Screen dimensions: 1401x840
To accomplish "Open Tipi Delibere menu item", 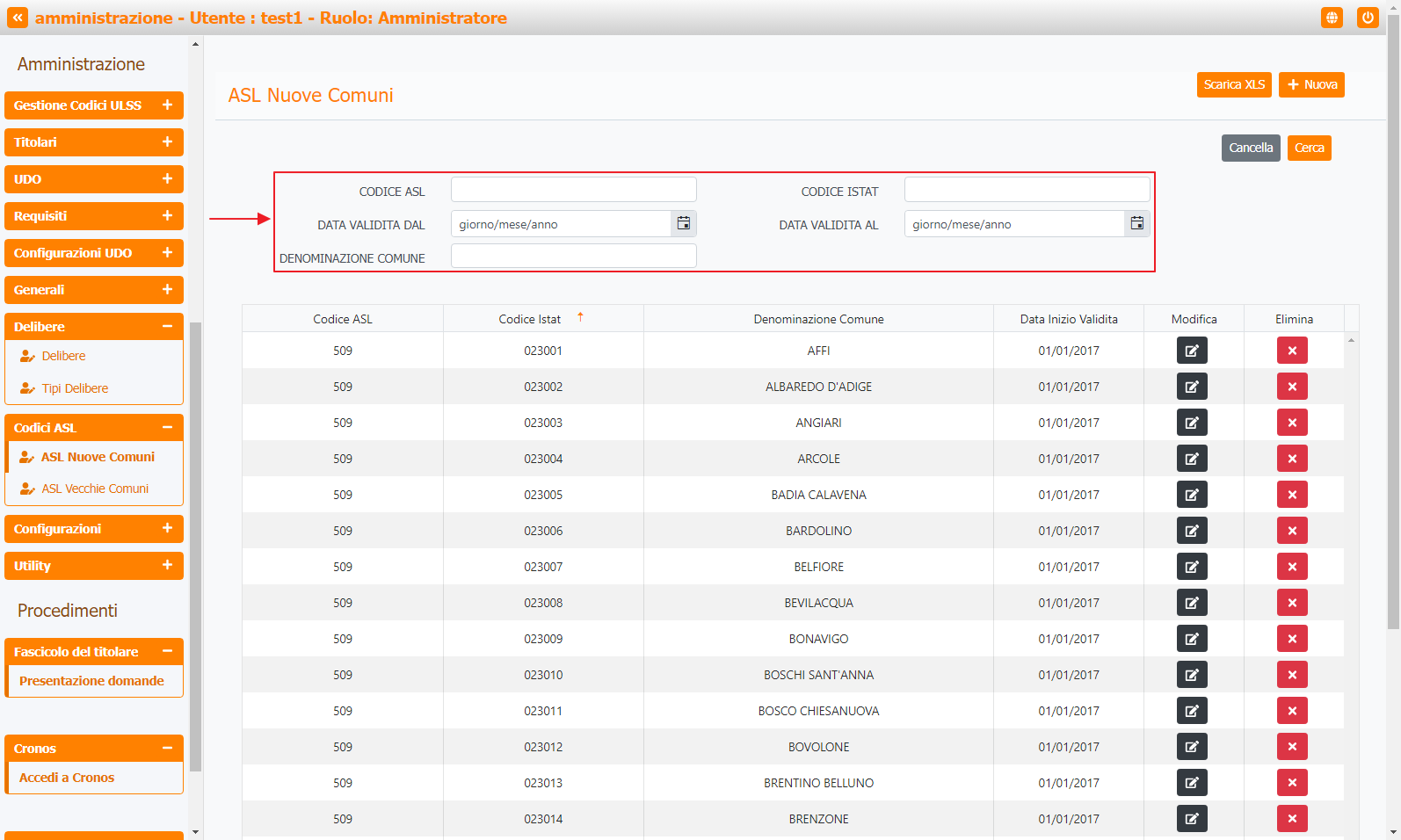I will tap(75, 388).
